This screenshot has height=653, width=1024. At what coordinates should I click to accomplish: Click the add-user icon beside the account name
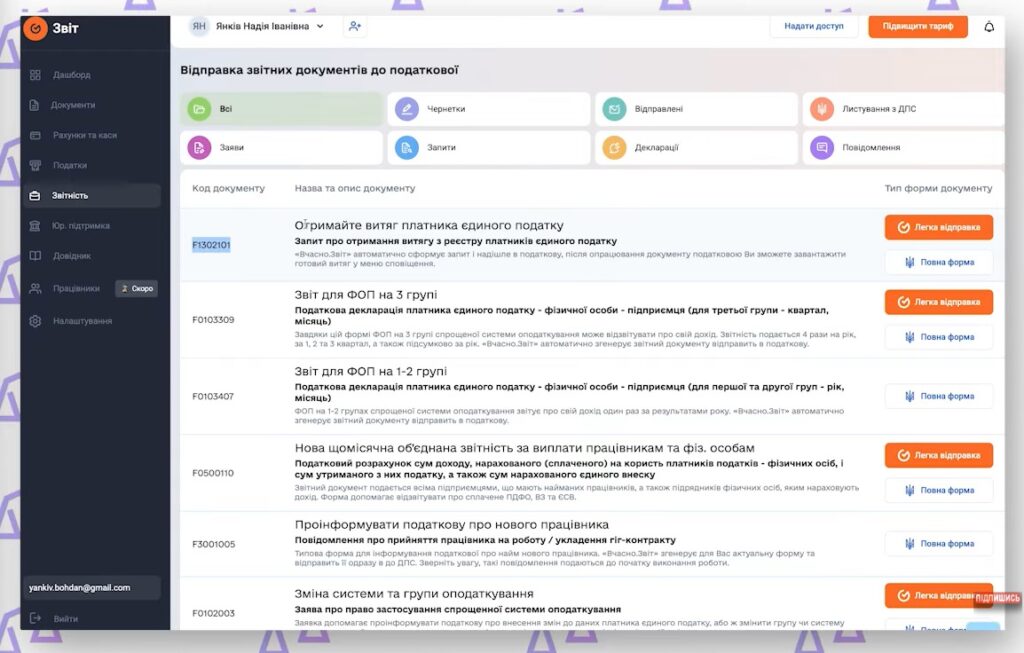[x=355, y=27]
